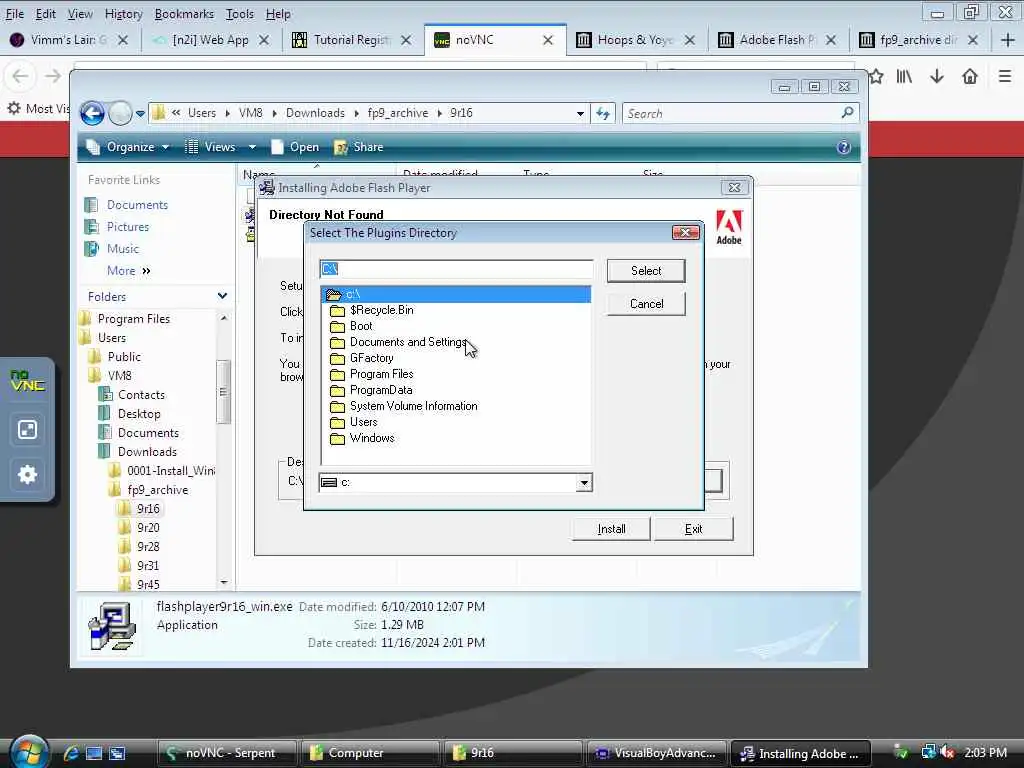
Task: Select the 9r31 folder in the tree
Action: pos(148,566)
